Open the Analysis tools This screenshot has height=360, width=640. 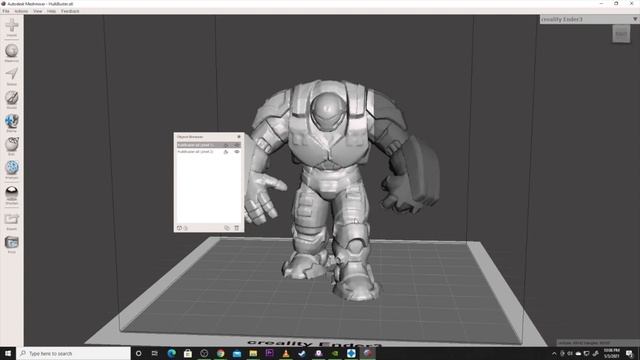click(11, 169)
